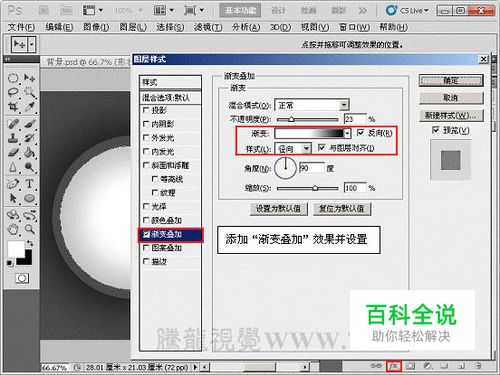Click the foreground color swatch
Image resolution: width=500 pixels, height=375 pixels.
[x=16, y=250]
